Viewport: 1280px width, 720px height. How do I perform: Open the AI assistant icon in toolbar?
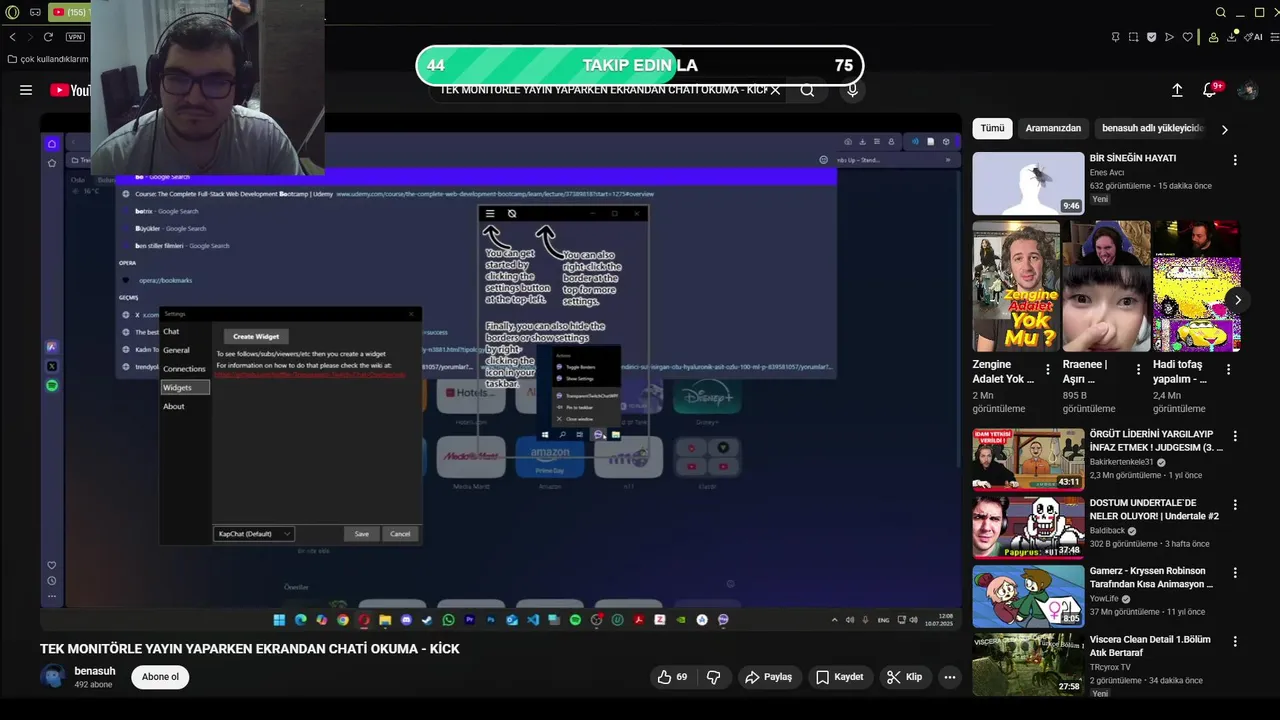[1255, 37]
